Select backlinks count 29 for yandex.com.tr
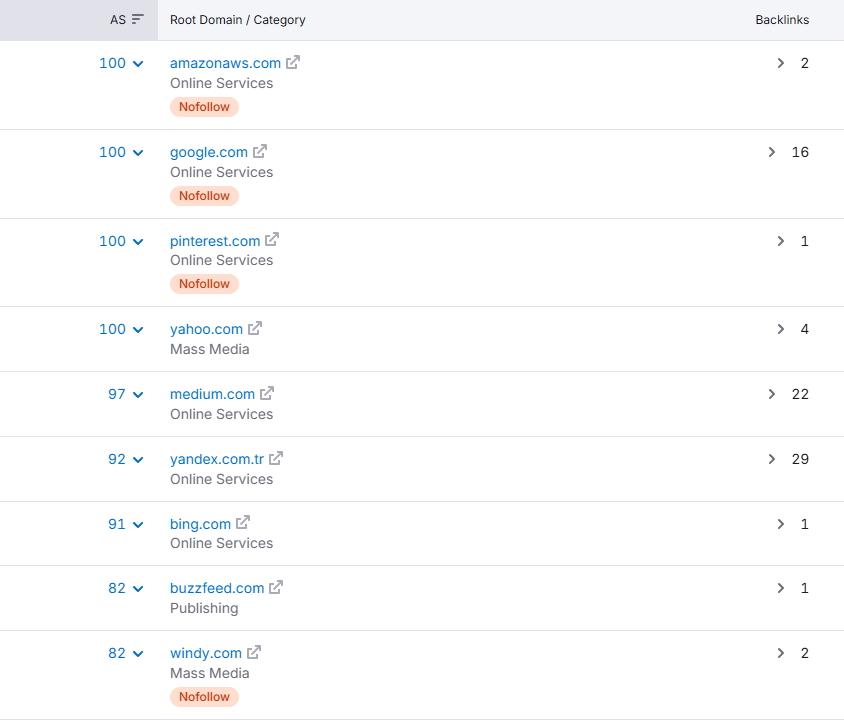 (x=800, y=459)
